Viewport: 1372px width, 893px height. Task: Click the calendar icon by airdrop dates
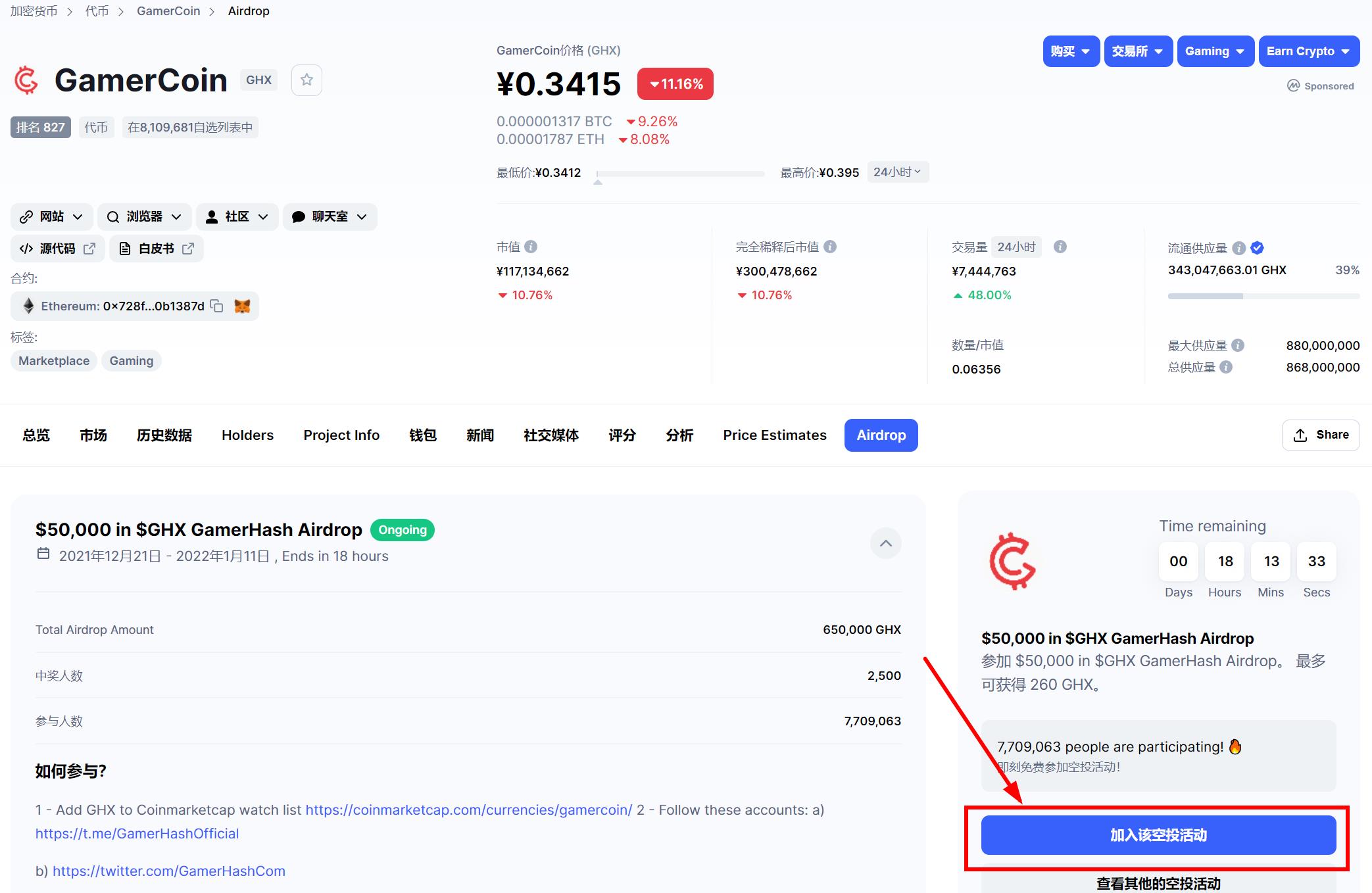coord(43,554)
